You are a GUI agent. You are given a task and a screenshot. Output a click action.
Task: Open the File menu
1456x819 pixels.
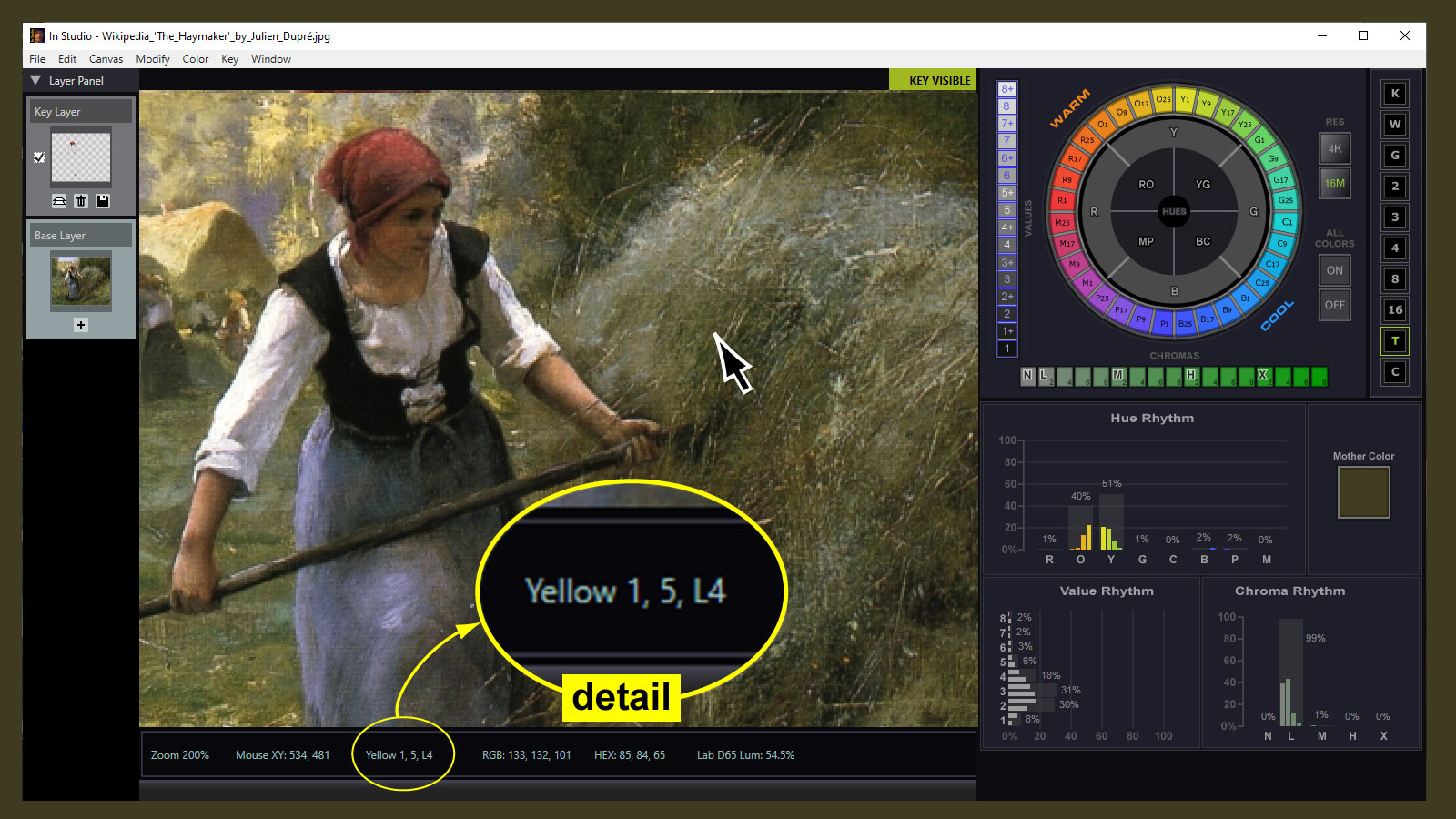[37, 59]
